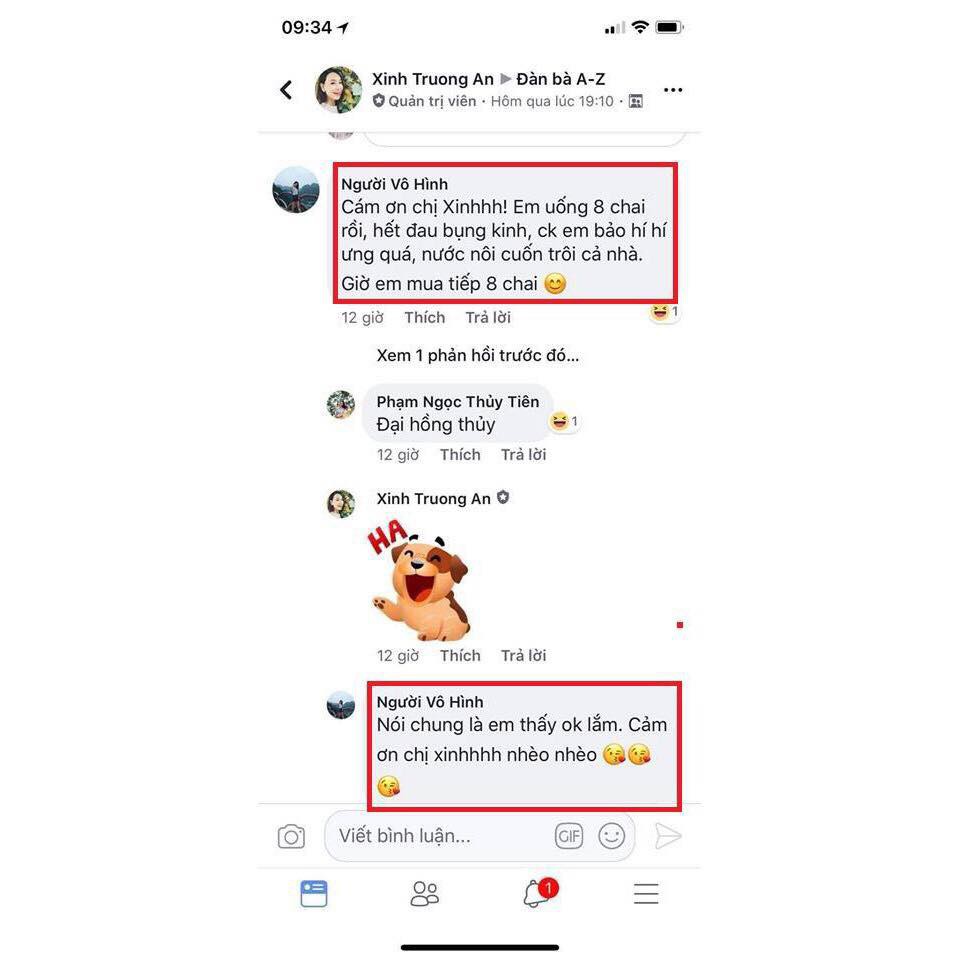Tap Trả lời under the dog sticker comment

tap(523, 655)
